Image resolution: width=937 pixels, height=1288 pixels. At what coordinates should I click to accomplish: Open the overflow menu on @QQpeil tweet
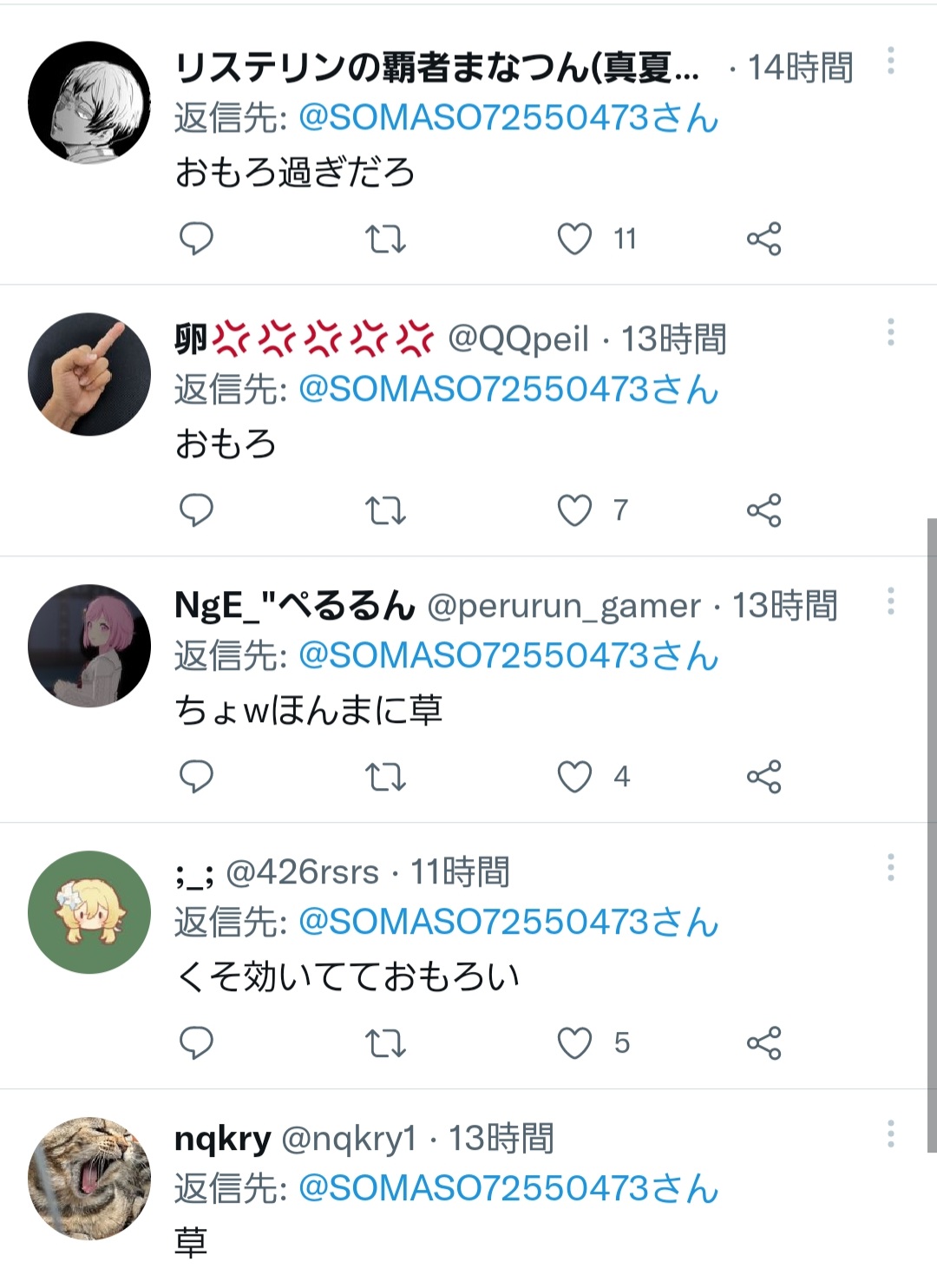(891, 332)
